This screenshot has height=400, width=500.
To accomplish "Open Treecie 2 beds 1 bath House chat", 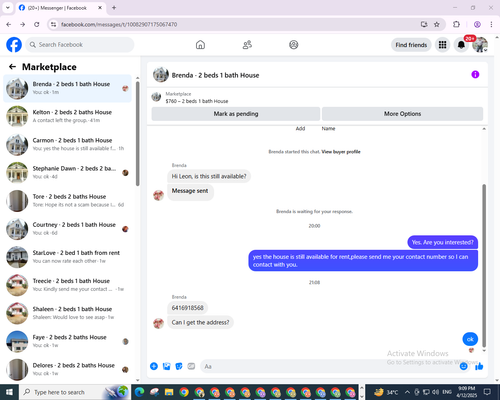I will [68, 285].
